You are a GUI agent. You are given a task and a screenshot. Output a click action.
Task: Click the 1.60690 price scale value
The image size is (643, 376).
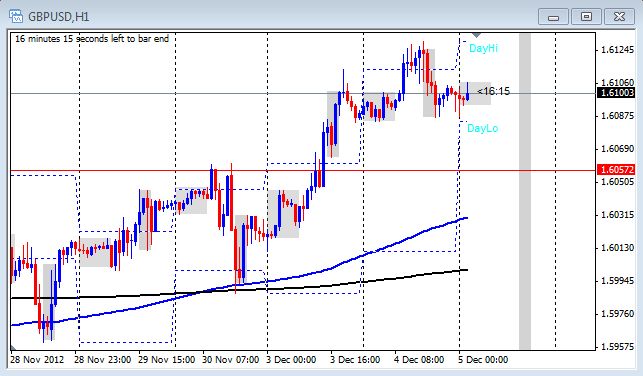coord(617,148)
